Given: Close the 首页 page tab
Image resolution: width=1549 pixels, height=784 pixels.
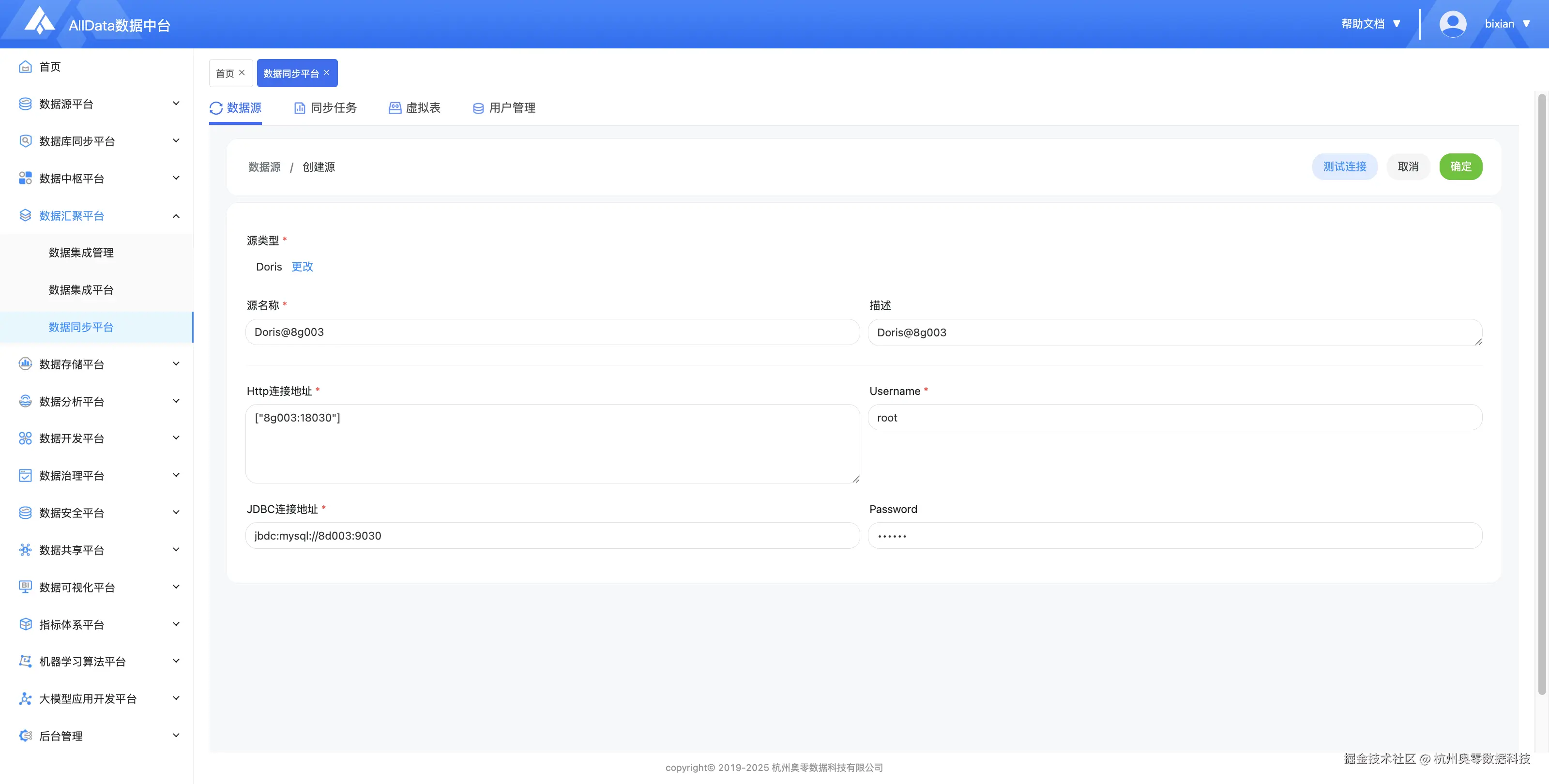Looking at the screenshot, I should 242,73.
